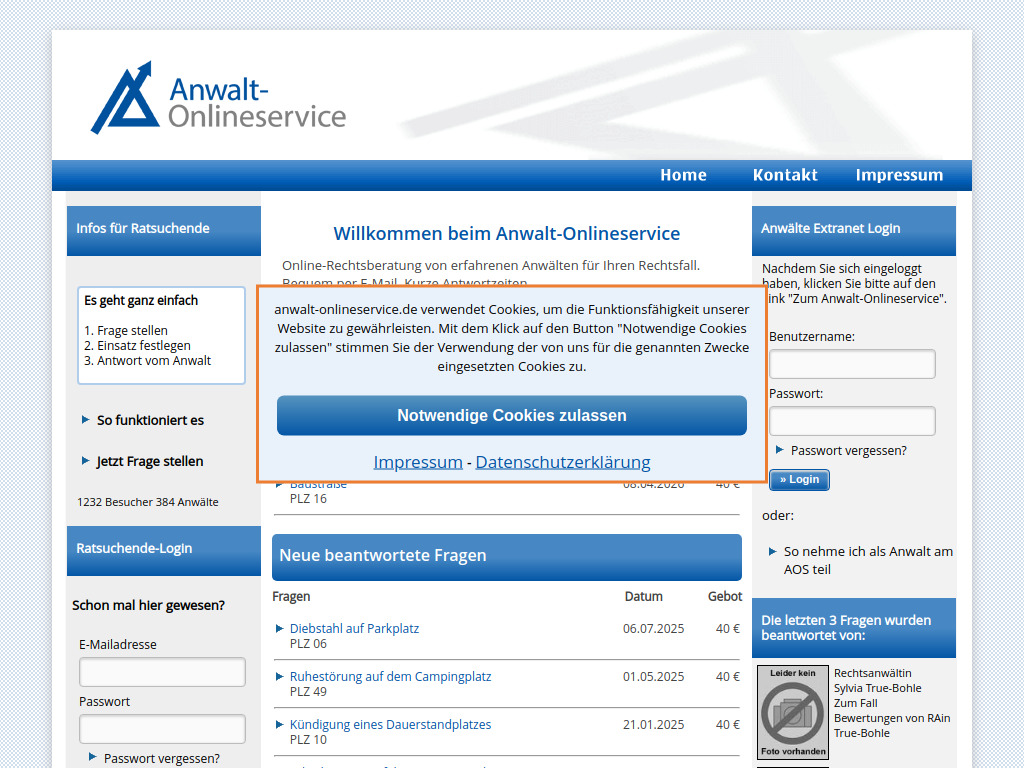Click the Ratsuchende-Login panel header
The image size is (1024, 768).
click(x=163, y=551)
